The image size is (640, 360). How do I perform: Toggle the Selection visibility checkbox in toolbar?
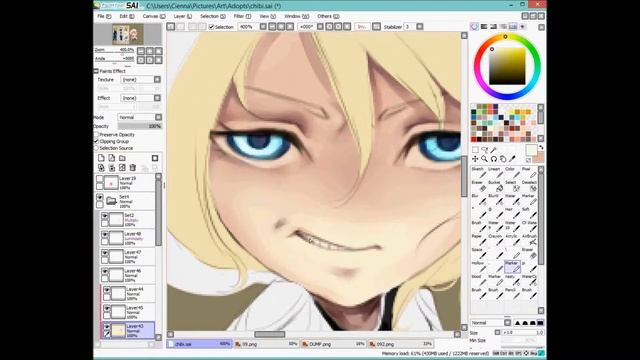point(211,27)
